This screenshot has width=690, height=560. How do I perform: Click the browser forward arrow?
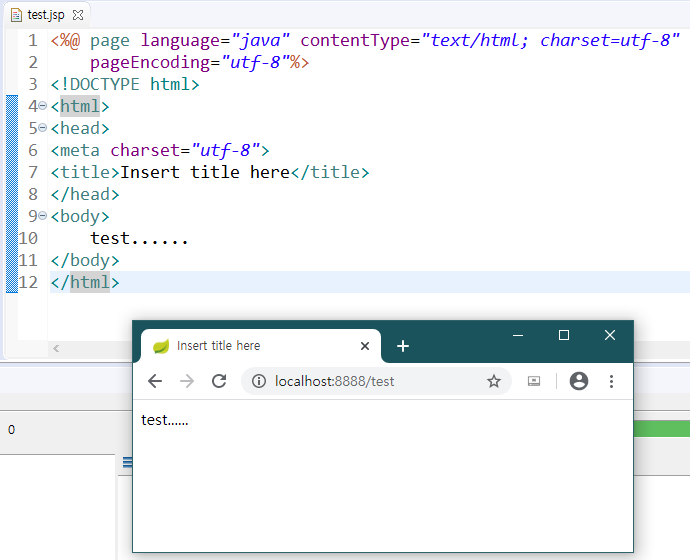pos(187,381)
